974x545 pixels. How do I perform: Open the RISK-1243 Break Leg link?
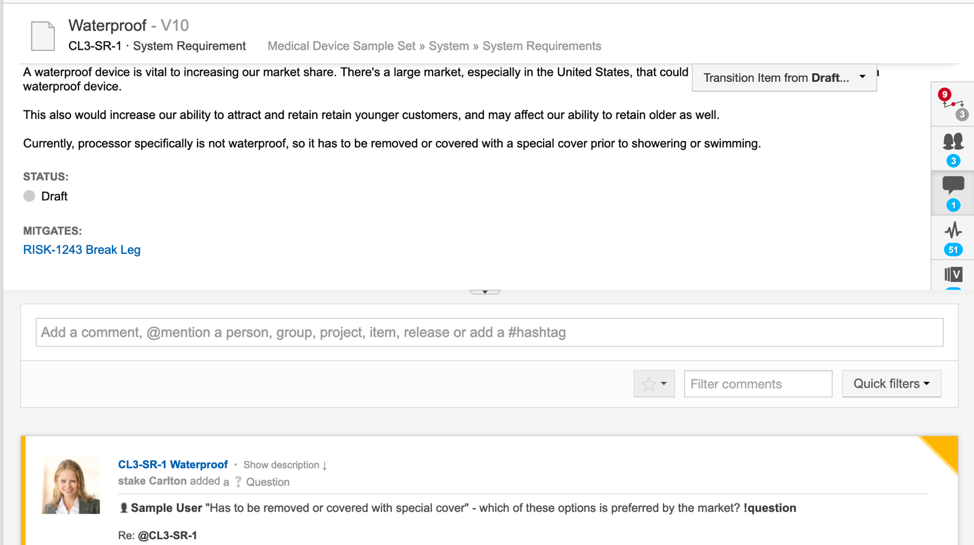[82, 250]
